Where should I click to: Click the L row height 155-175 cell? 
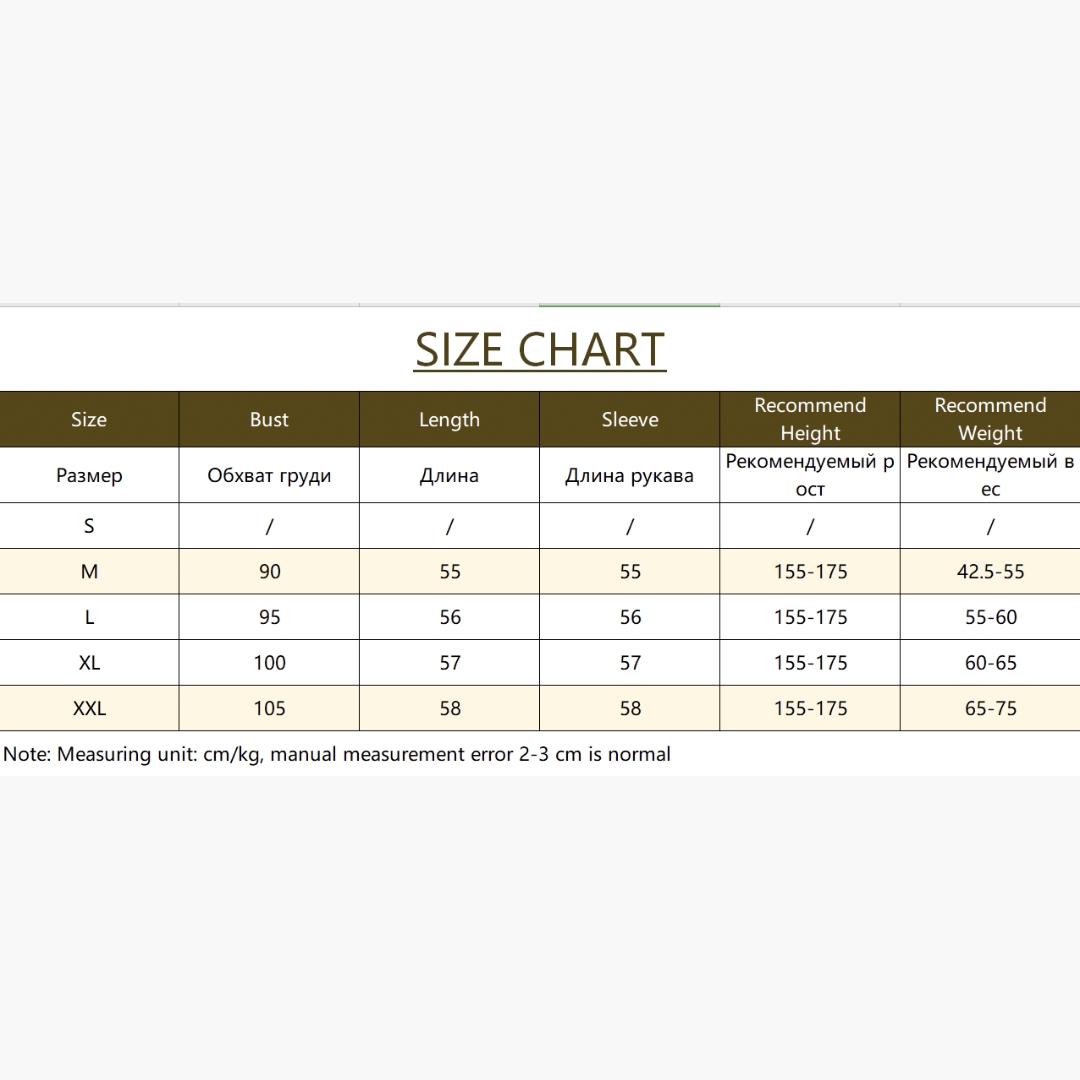(810, 617)
